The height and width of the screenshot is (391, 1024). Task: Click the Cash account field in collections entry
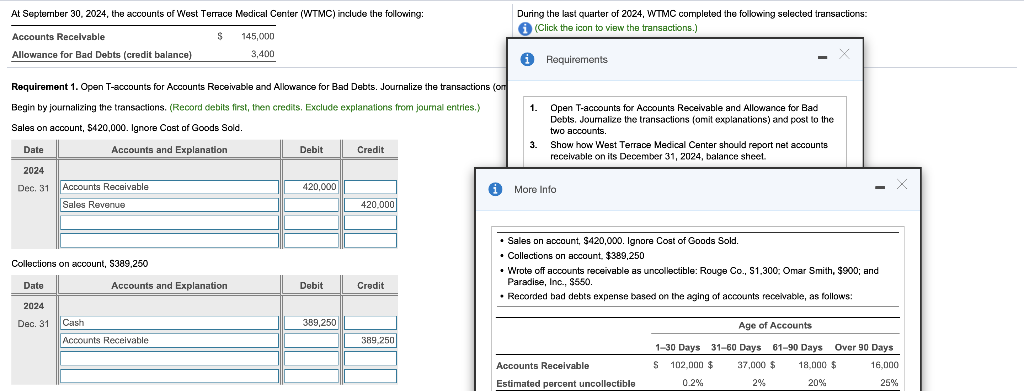click(x=170, y=323)
